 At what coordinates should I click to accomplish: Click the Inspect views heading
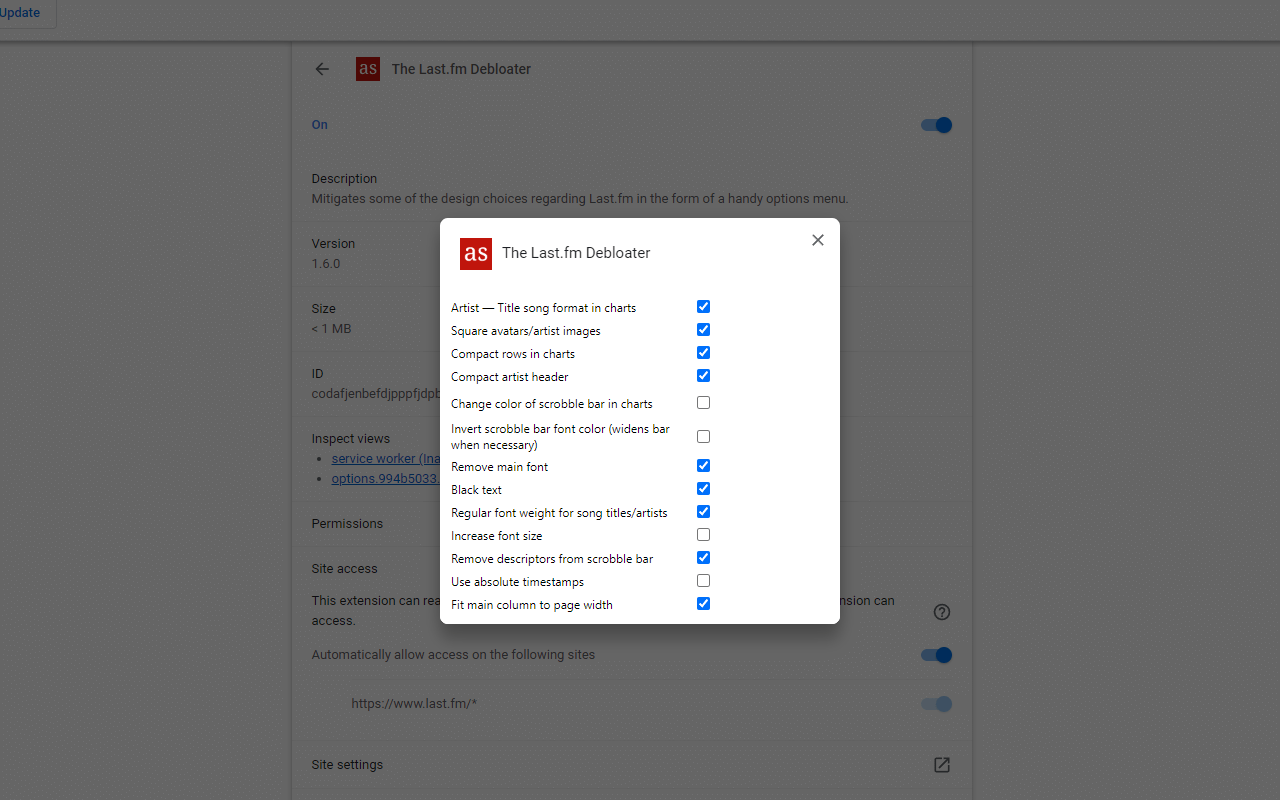(351, 439)
